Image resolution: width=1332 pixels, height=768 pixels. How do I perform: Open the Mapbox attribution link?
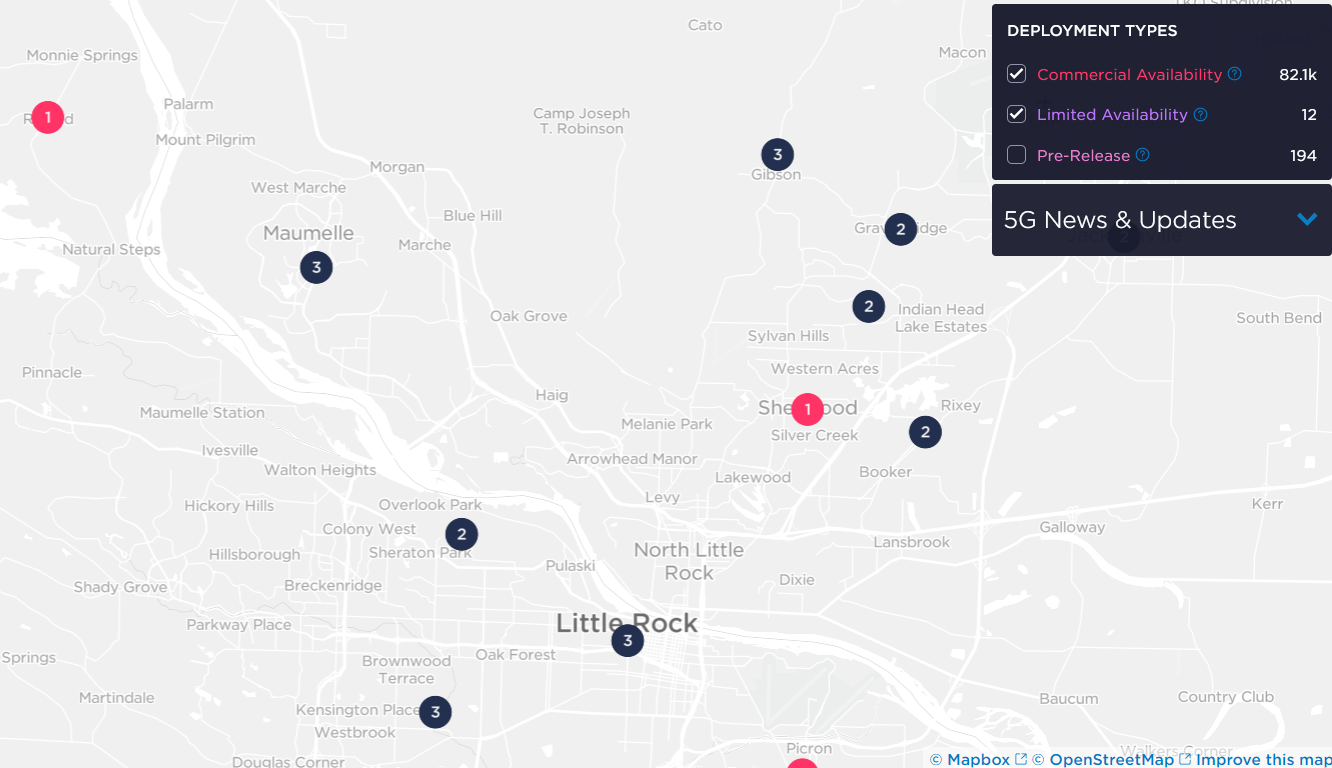point(978,760)
